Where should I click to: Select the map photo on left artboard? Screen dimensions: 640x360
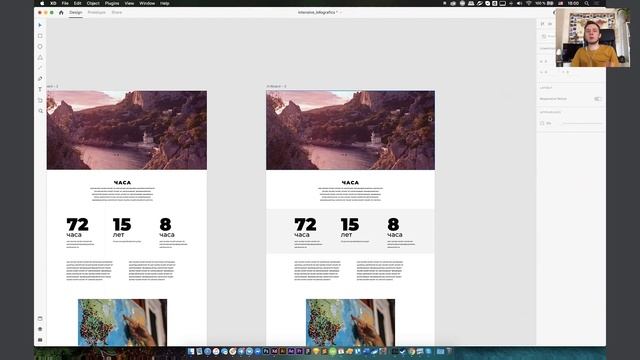point(122,322)
